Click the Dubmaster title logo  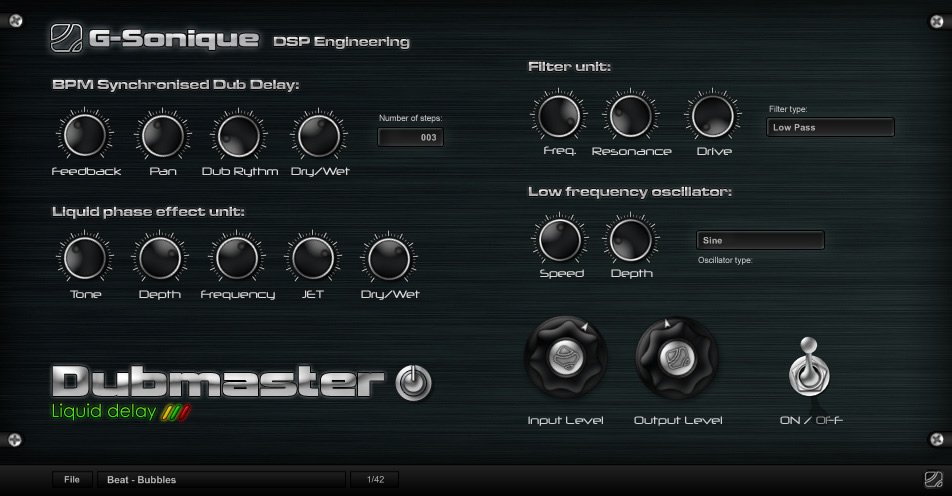tap(218, 381)
